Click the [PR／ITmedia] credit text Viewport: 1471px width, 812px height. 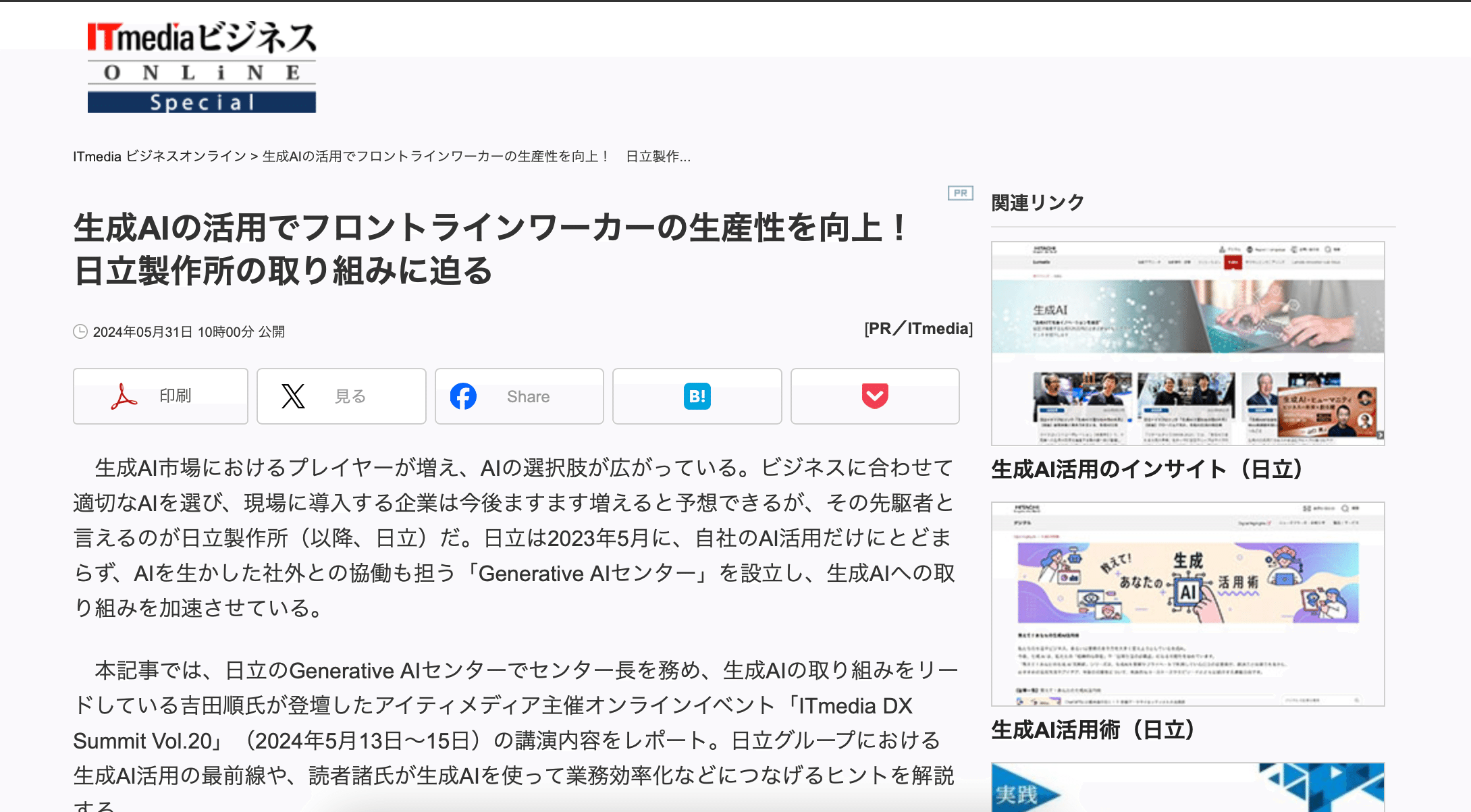918,329
